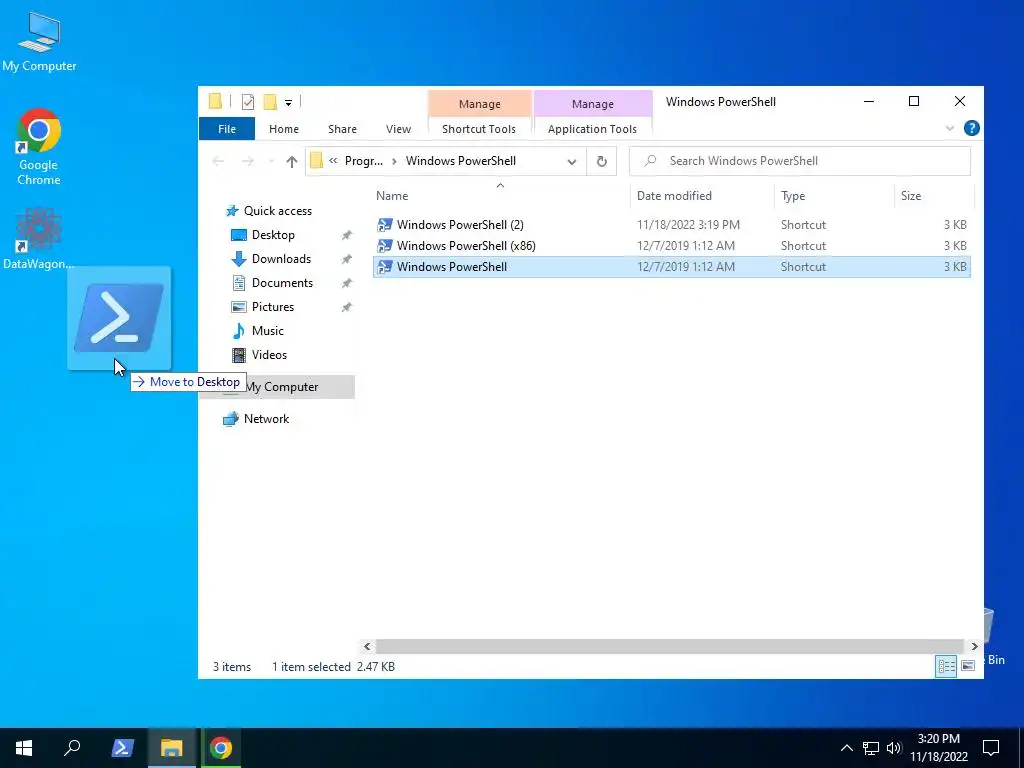Switch to the Share ribbon tab
The image size is (1024, 768).
coord(342,129)
